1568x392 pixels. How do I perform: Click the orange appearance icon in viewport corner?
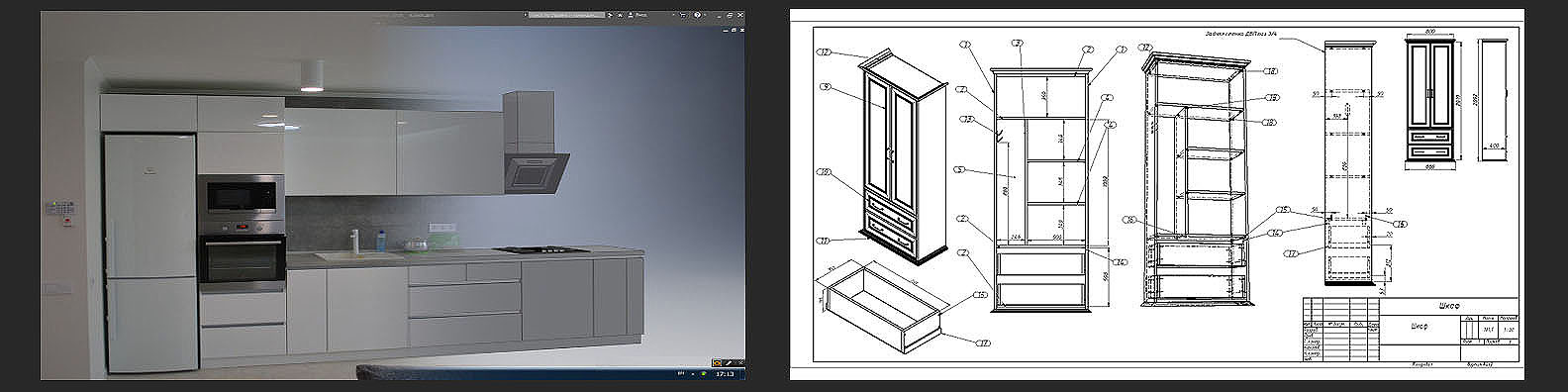pyautogui.click(x=717, y=363)
